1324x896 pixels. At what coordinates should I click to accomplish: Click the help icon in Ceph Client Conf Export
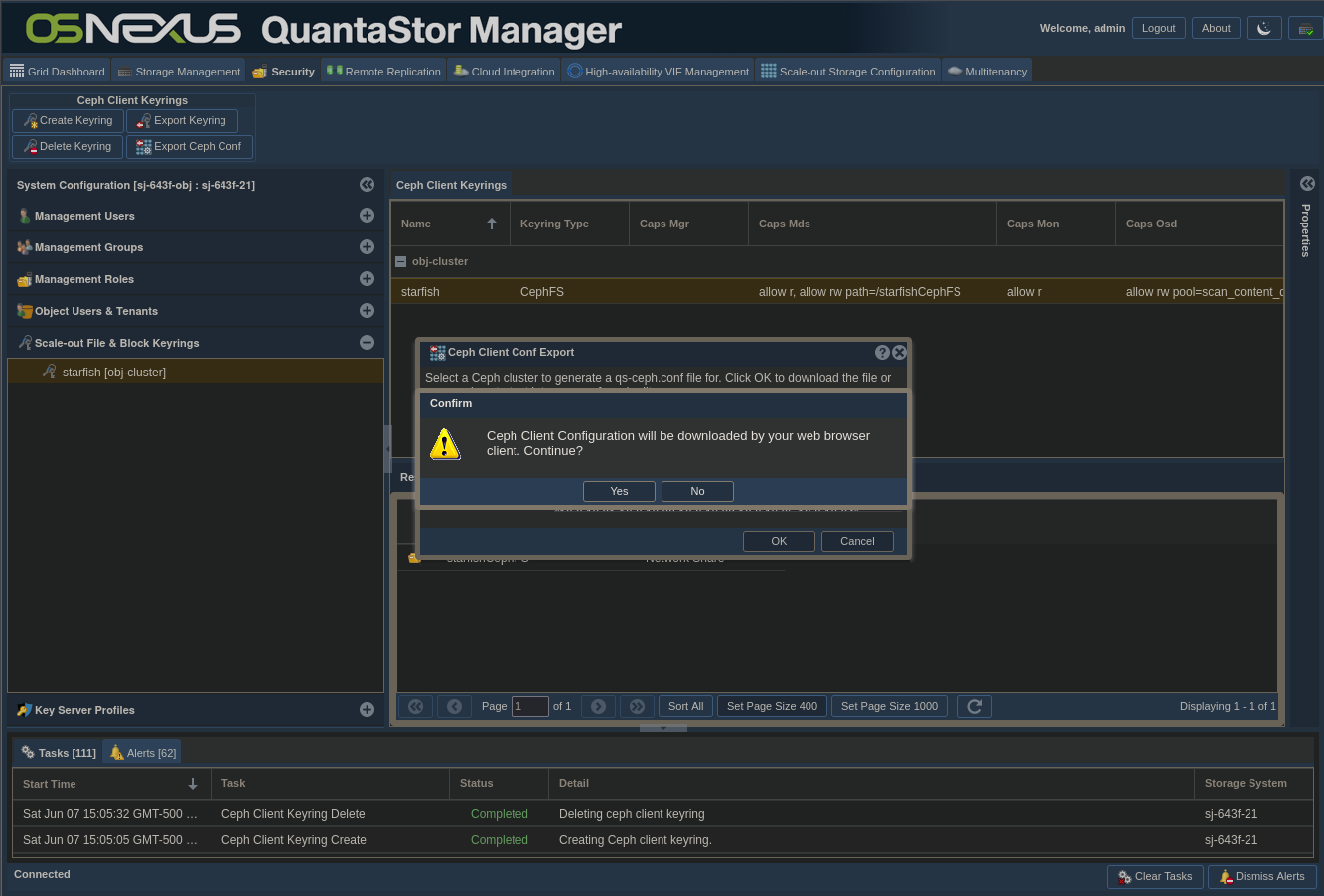(x=882, y=352)
